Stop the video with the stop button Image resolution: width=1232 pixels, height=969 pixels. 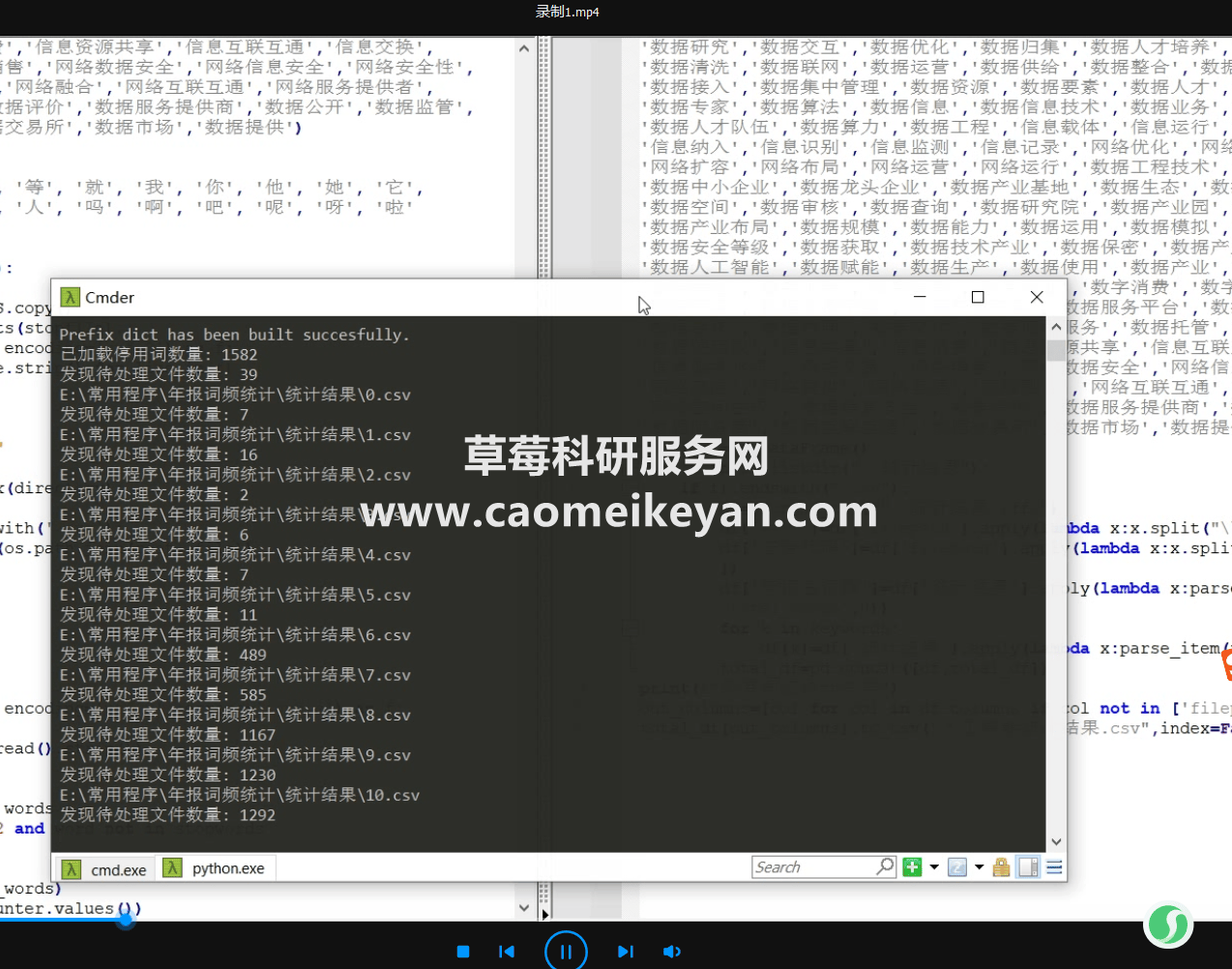coord(463,952)
